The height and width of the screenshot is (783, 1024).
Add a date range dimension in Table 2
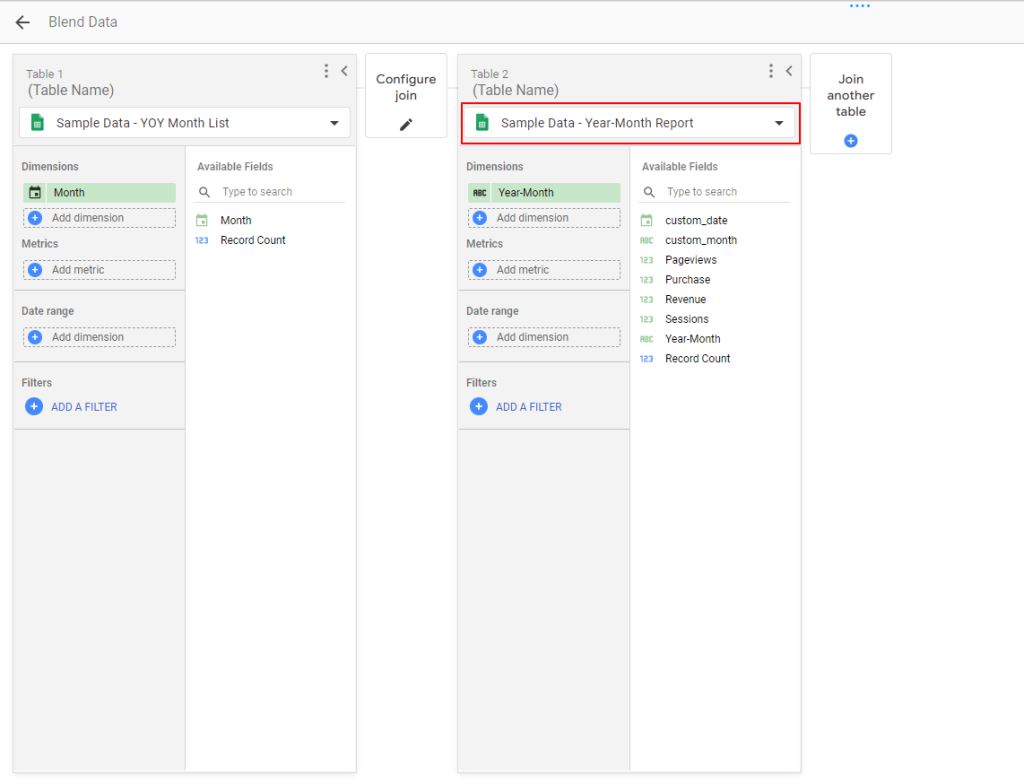coord(543,337)
